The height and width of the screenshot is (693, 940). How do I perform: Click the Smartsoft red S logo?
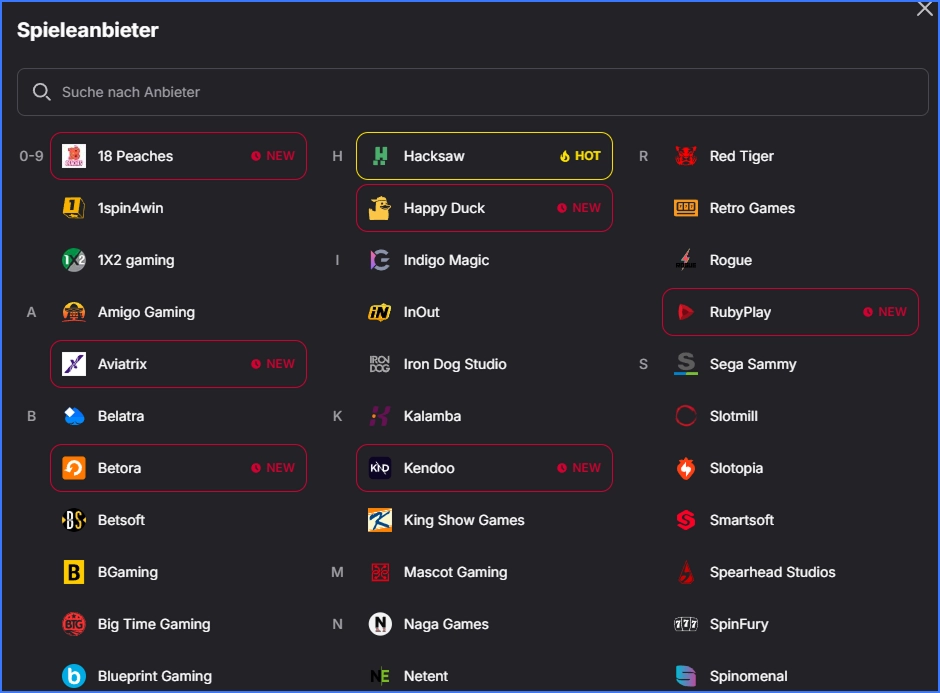click(x=686, y=520)
